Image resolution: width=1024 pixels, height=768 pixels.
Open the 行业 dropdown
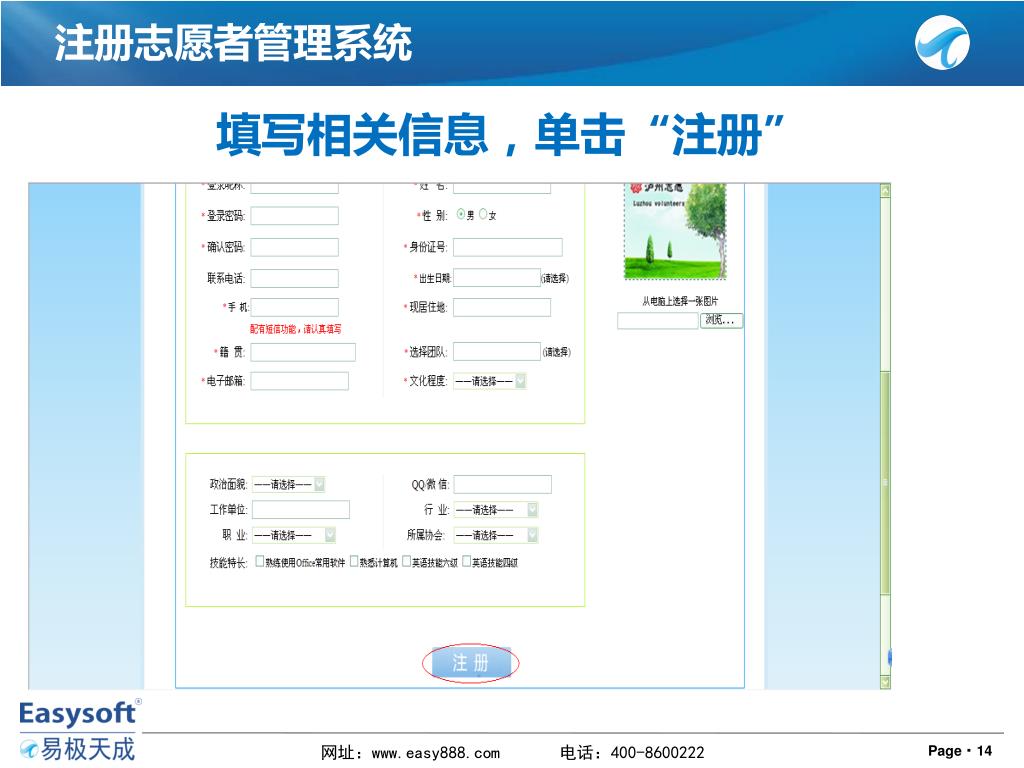point(496,509)
